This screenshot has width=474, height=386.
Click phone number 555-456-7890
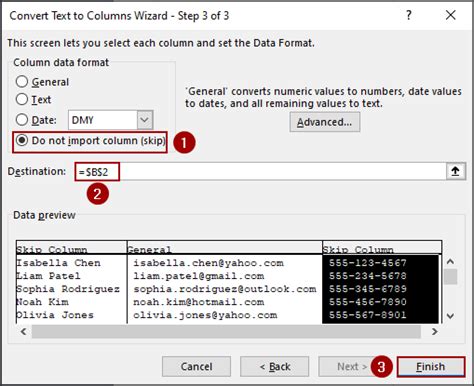tap(368, 302)
